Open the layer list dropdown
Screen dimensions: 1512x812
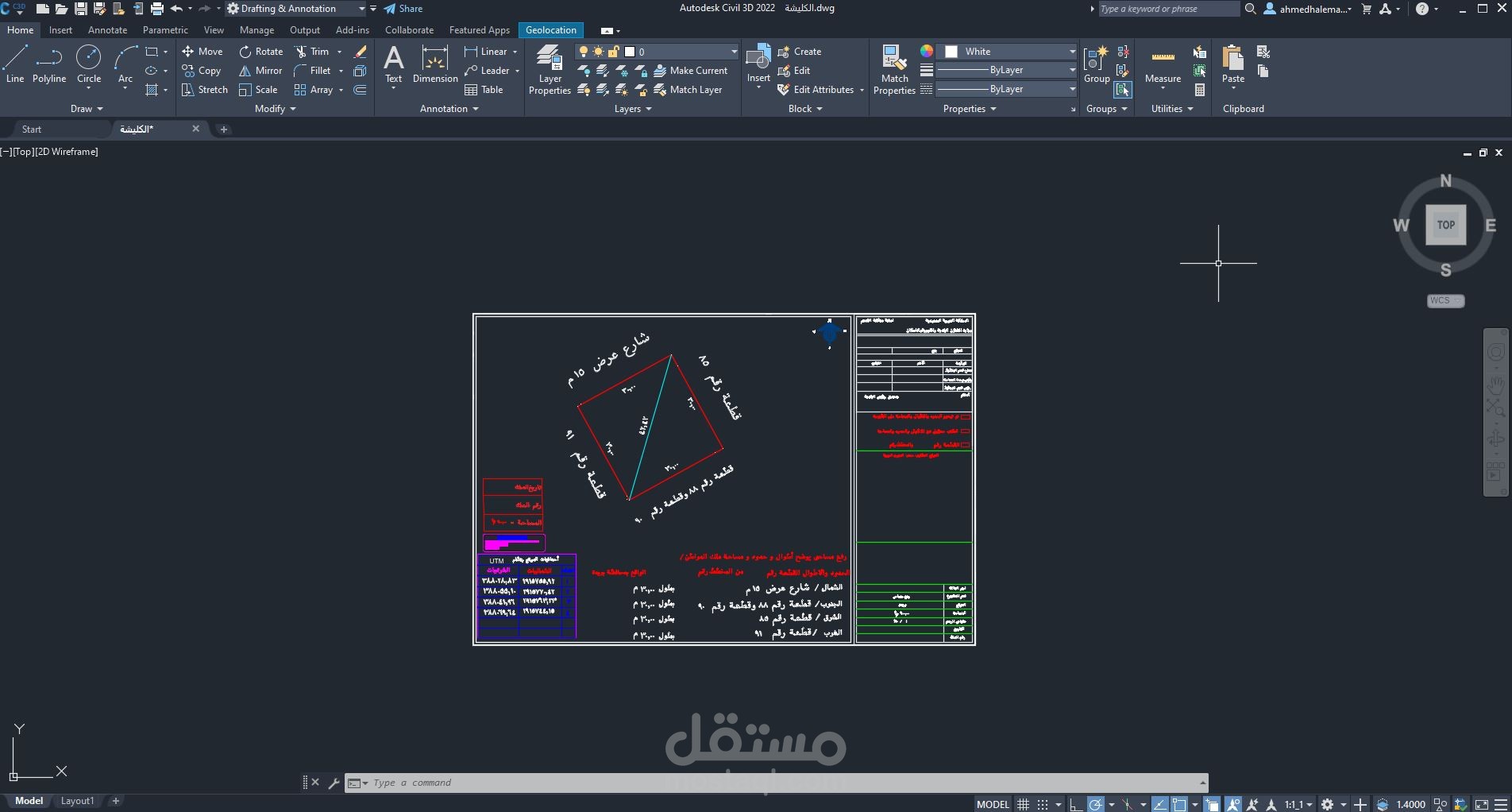[x=734, y=51]
